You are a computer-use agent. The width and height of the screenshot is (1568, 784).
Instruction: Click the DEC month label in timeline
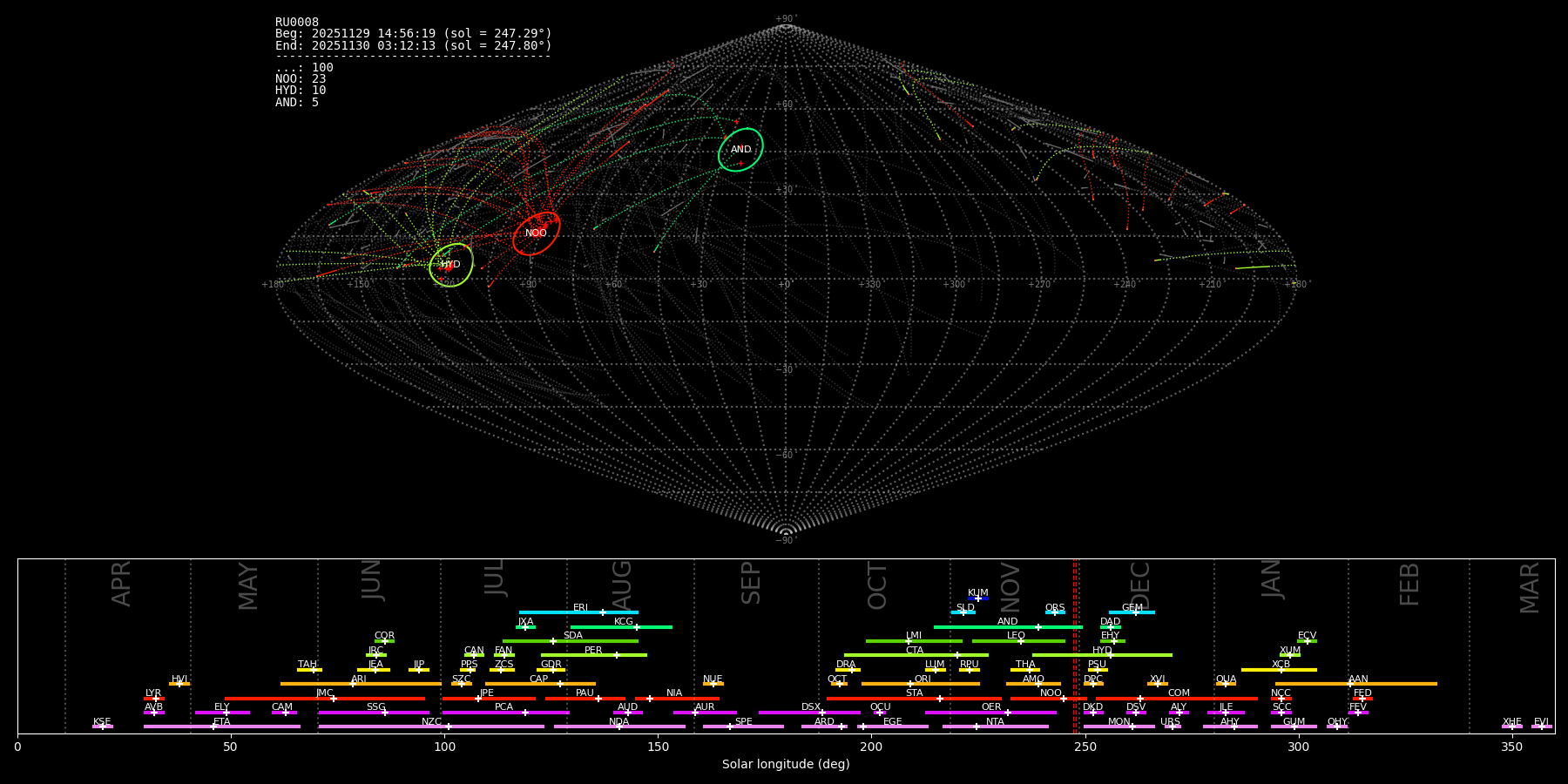pos(1139,585)
